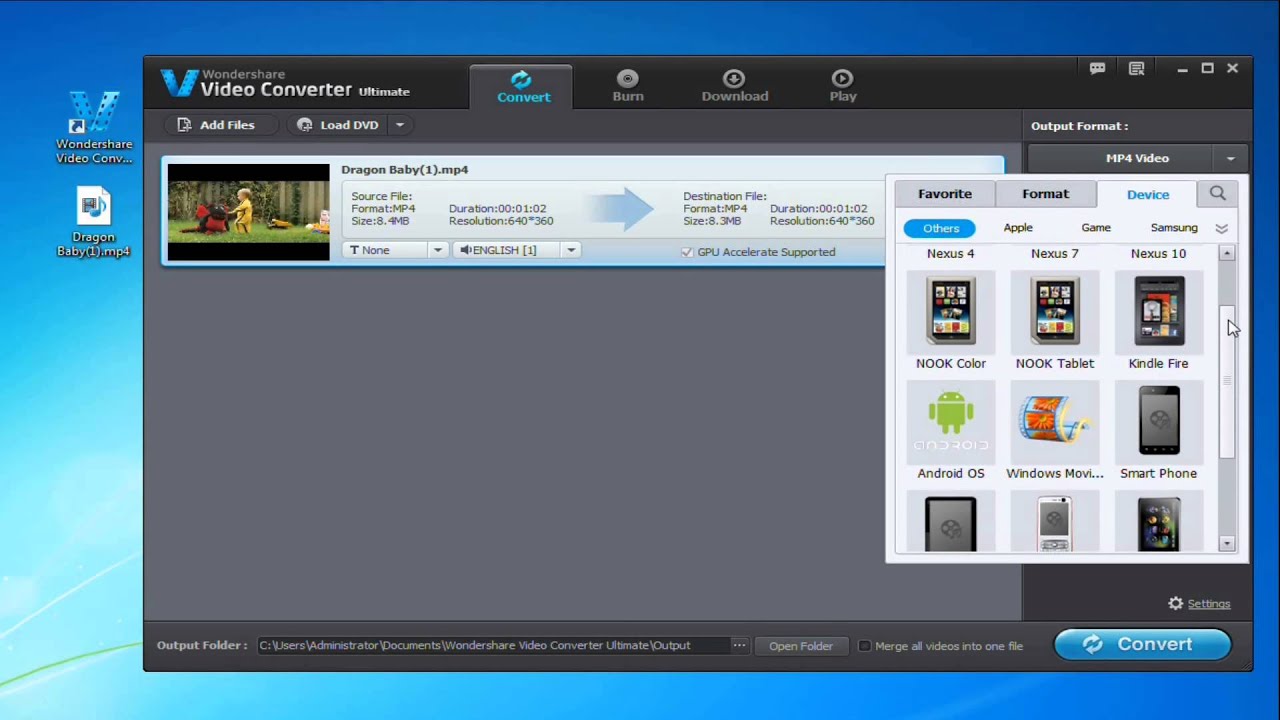Screen dimensions: 1280x720
Task: Minimize the Video Converter window
Action: pos(1182,69)
